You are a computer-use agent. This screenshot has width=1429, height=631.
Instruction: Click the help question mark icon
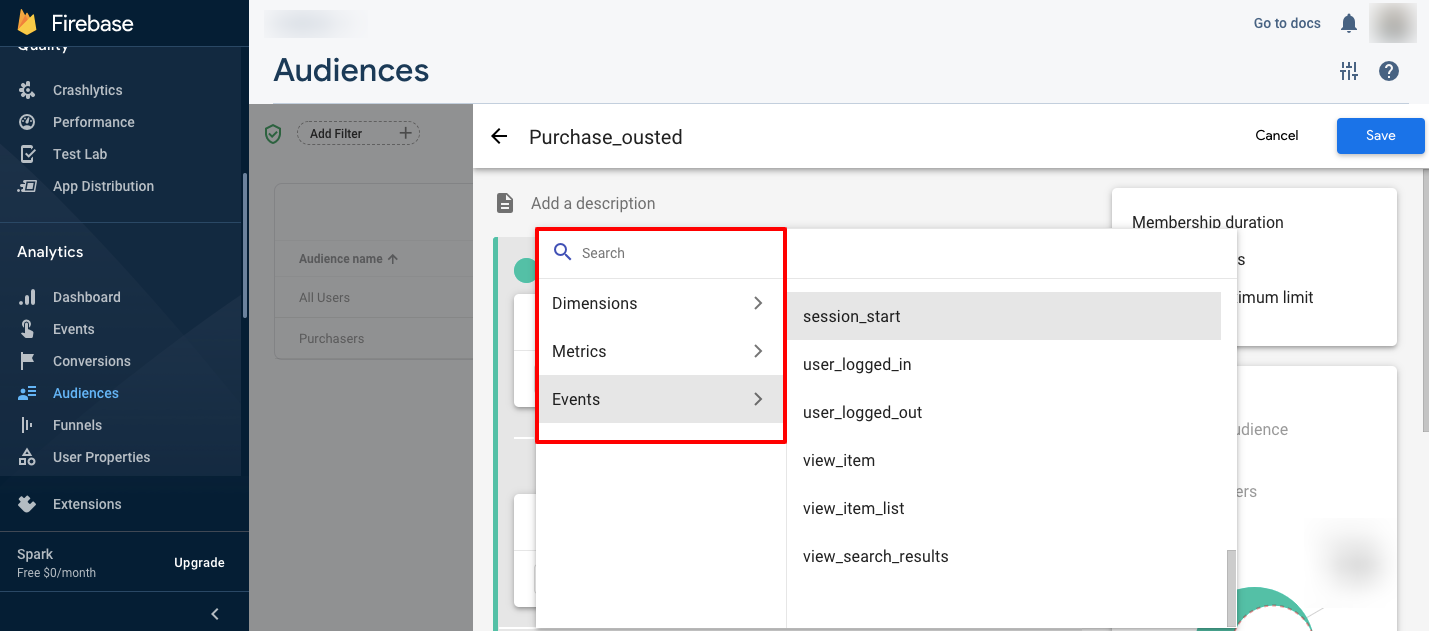(x=1388, y=71)
